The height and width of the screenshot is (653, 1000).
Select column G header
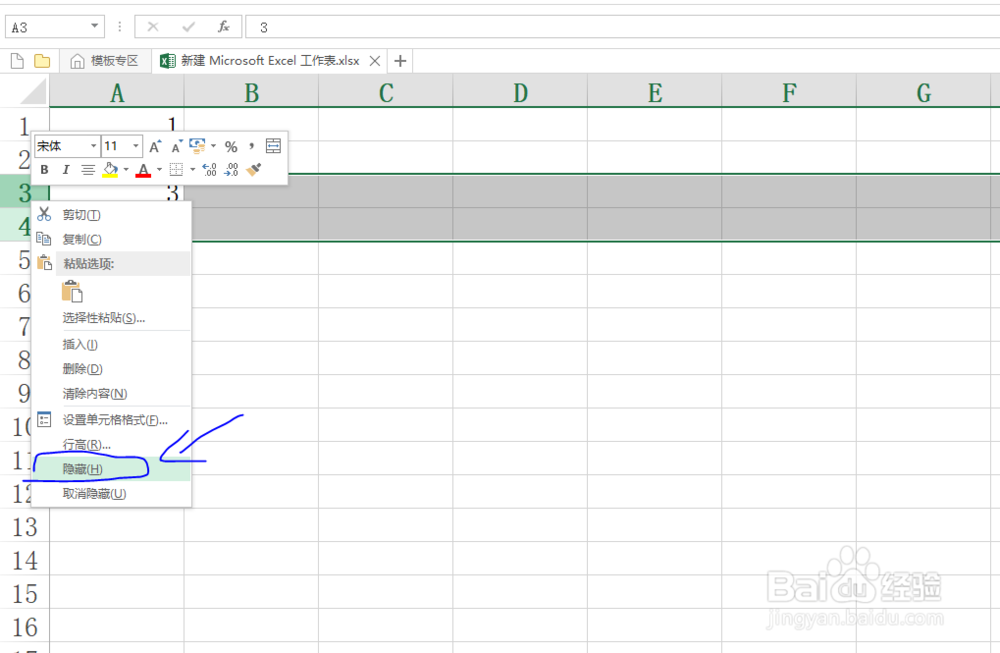pos(923,91)
